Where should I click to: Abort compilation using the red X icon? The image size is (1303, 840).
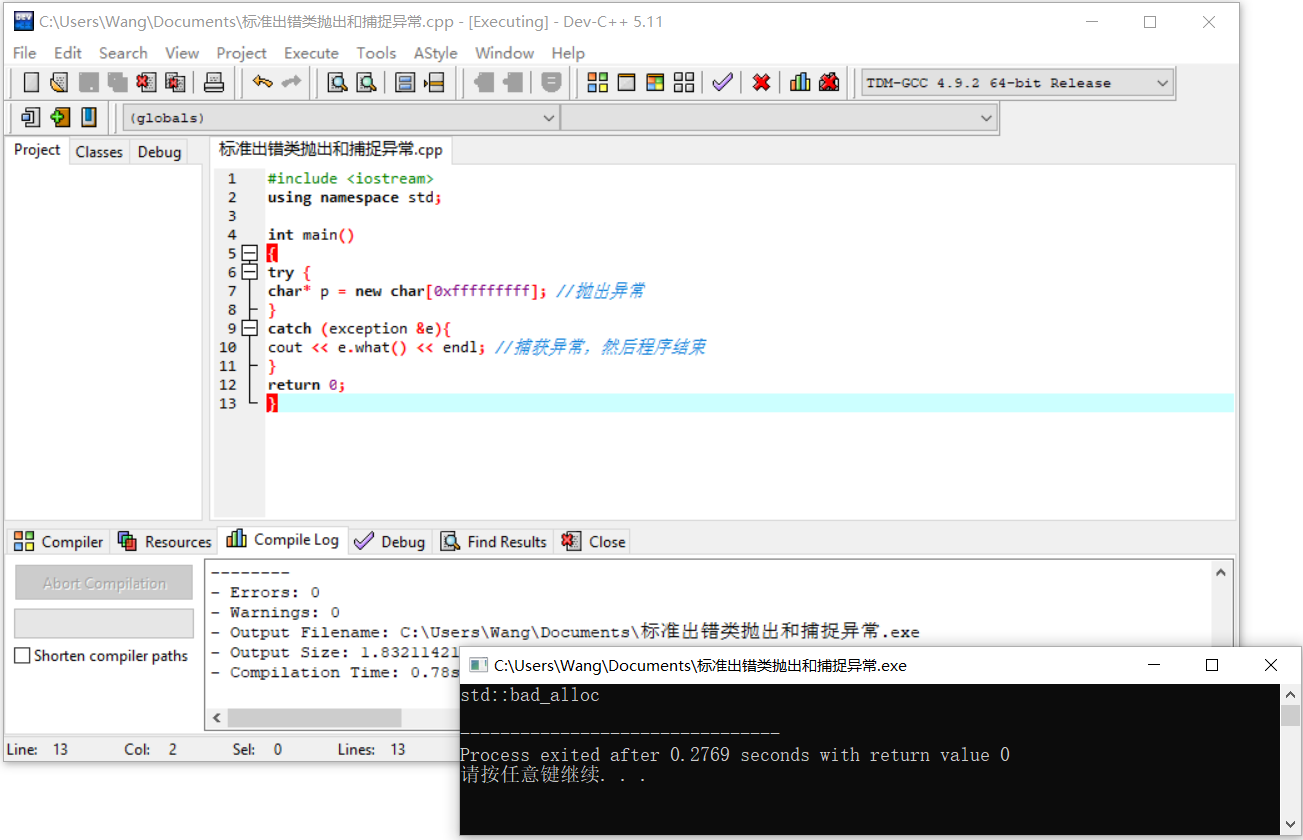tap(761, 82)
